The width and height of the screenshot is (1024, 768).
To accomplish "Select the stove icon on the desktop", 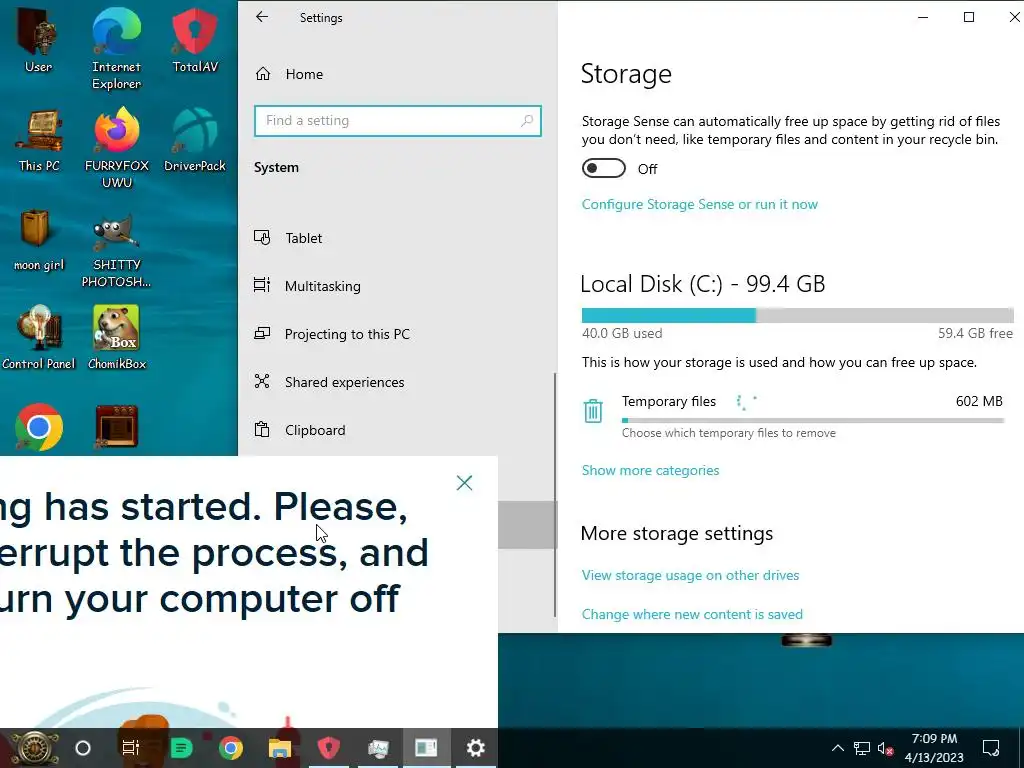I will [x=116, y=426].
